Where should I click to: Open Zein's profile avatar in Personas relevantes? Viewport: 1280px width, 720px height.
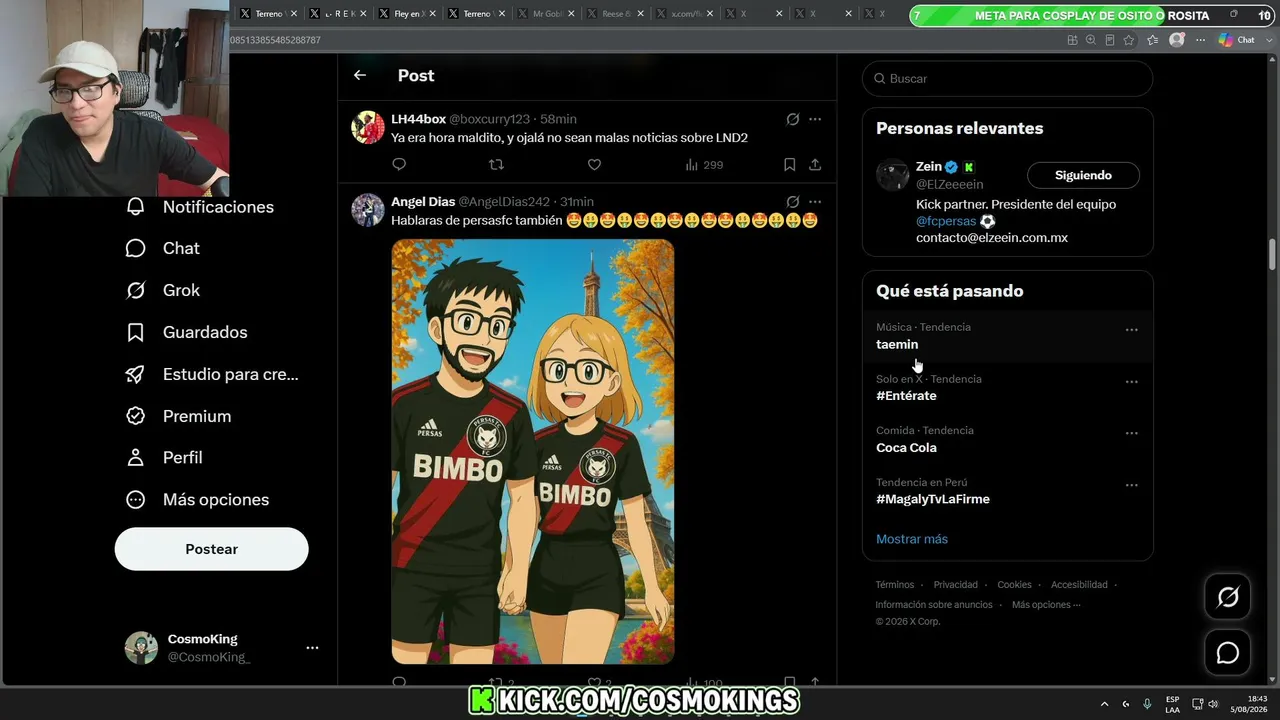[893, 174]
